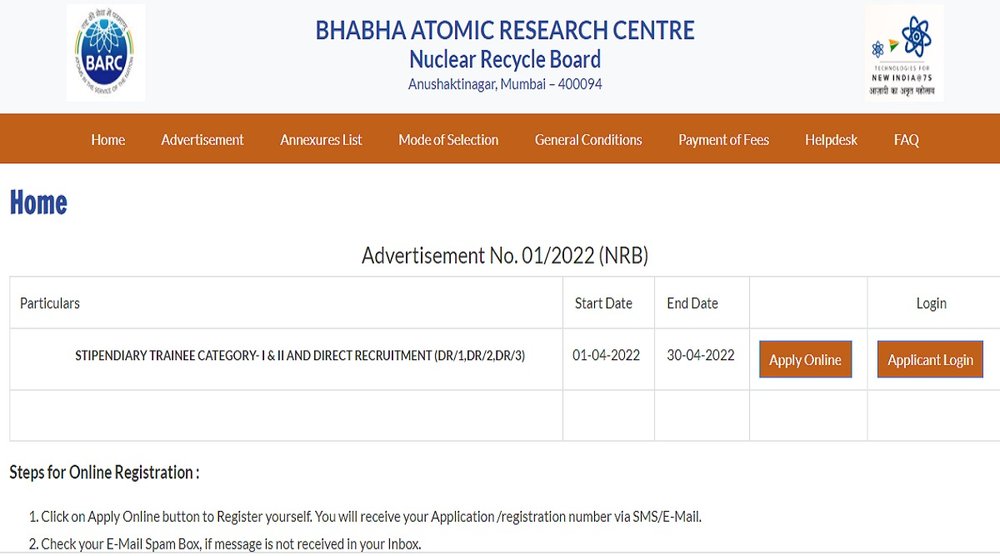The image size is (1000, 556).
Task: Click the Applicant Login button
Action: click(x=930, y=360)
